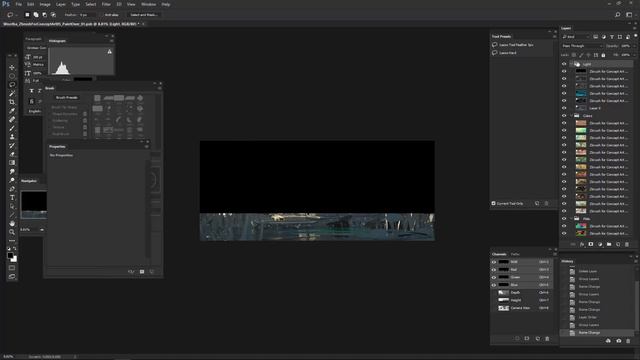
Task: Toggle Current Tool Only checkbox
Action: coord(493,203)
